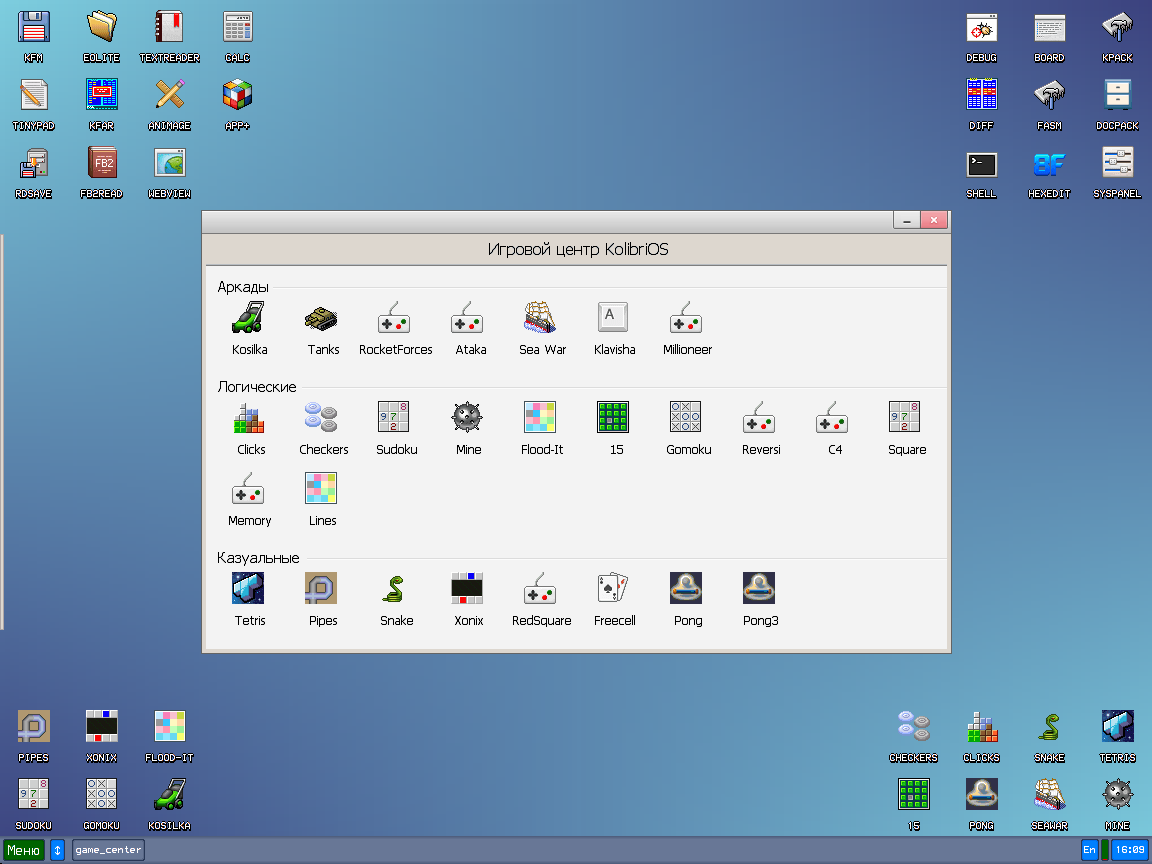The image size is (1152, 864).
Task: Open Tetris in Game Center window
Action: (249, 600)
